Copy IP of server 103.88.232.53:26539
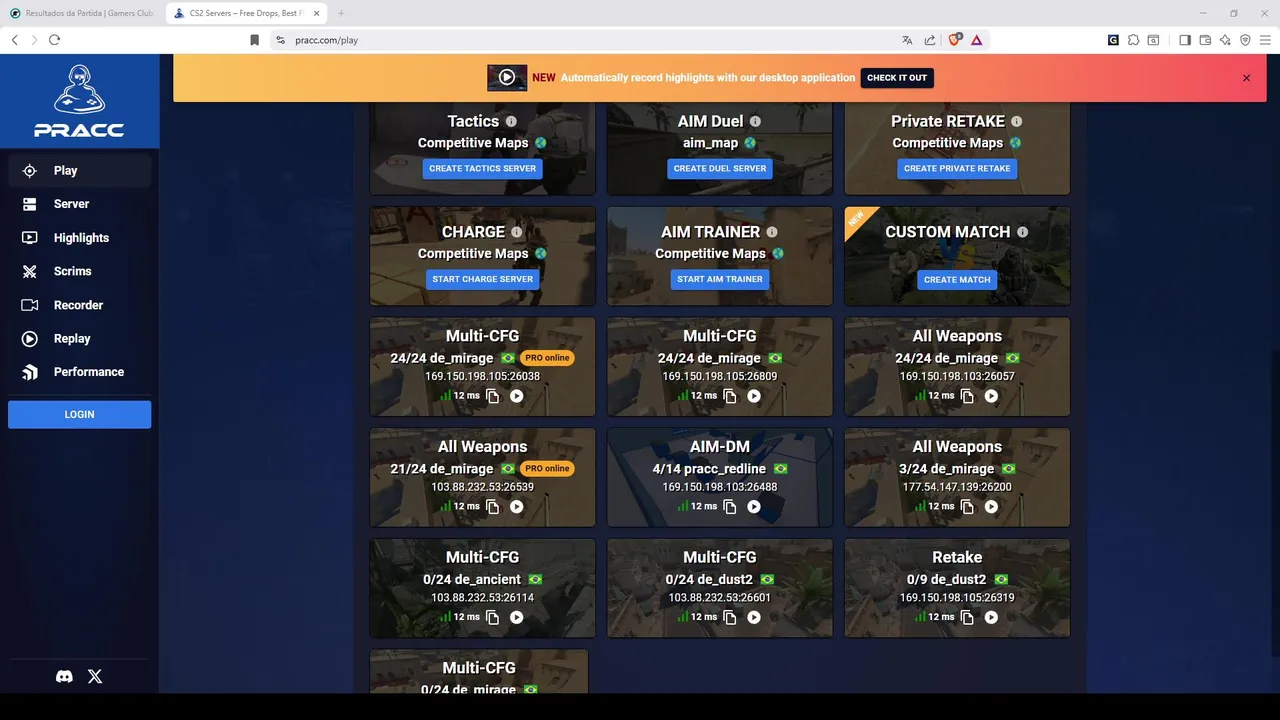 pyautogui.click(x=493, y=507)
